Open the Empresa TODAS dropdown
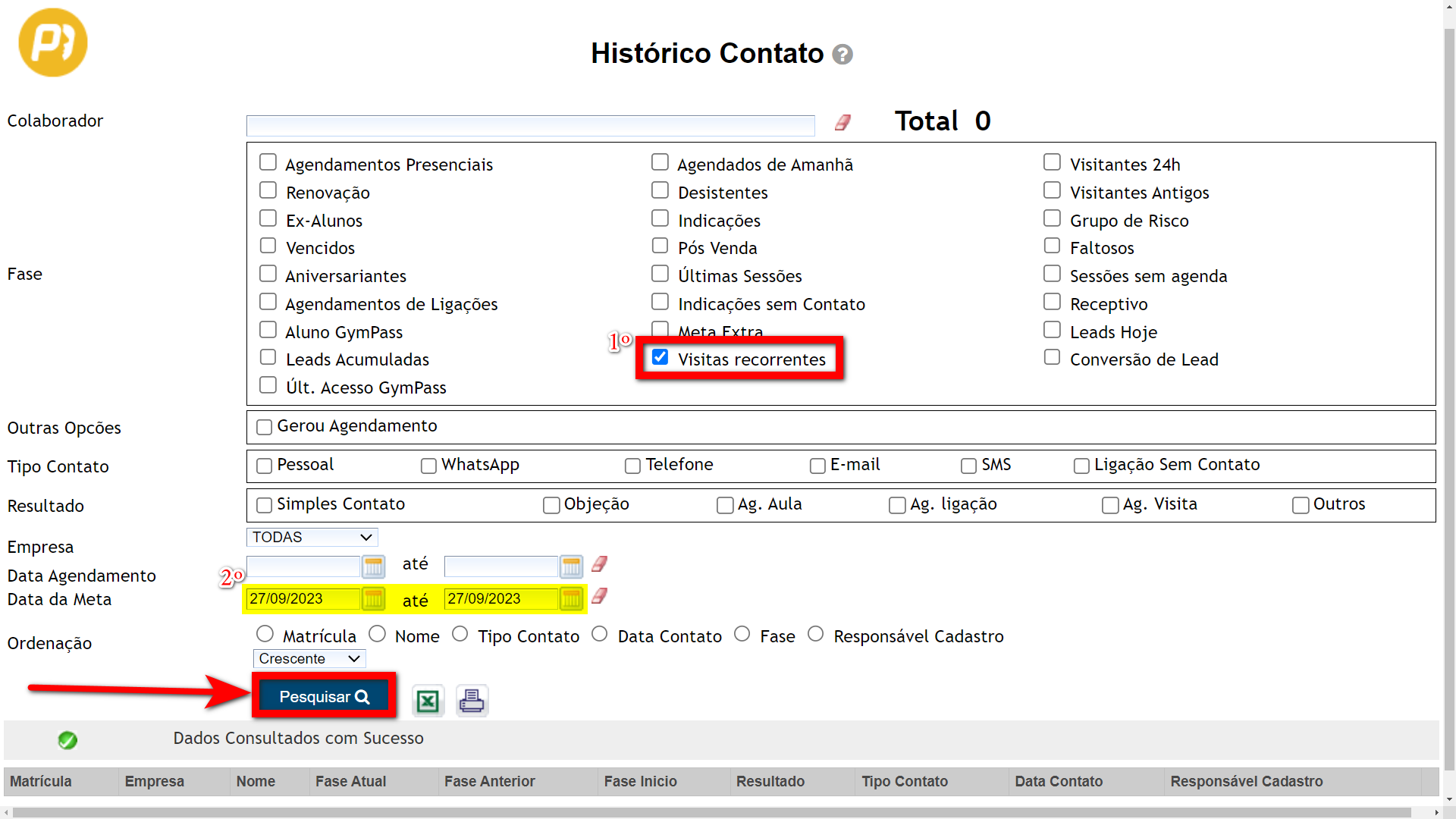This screenshot has width=1456, height=819. tap(312, 537)
